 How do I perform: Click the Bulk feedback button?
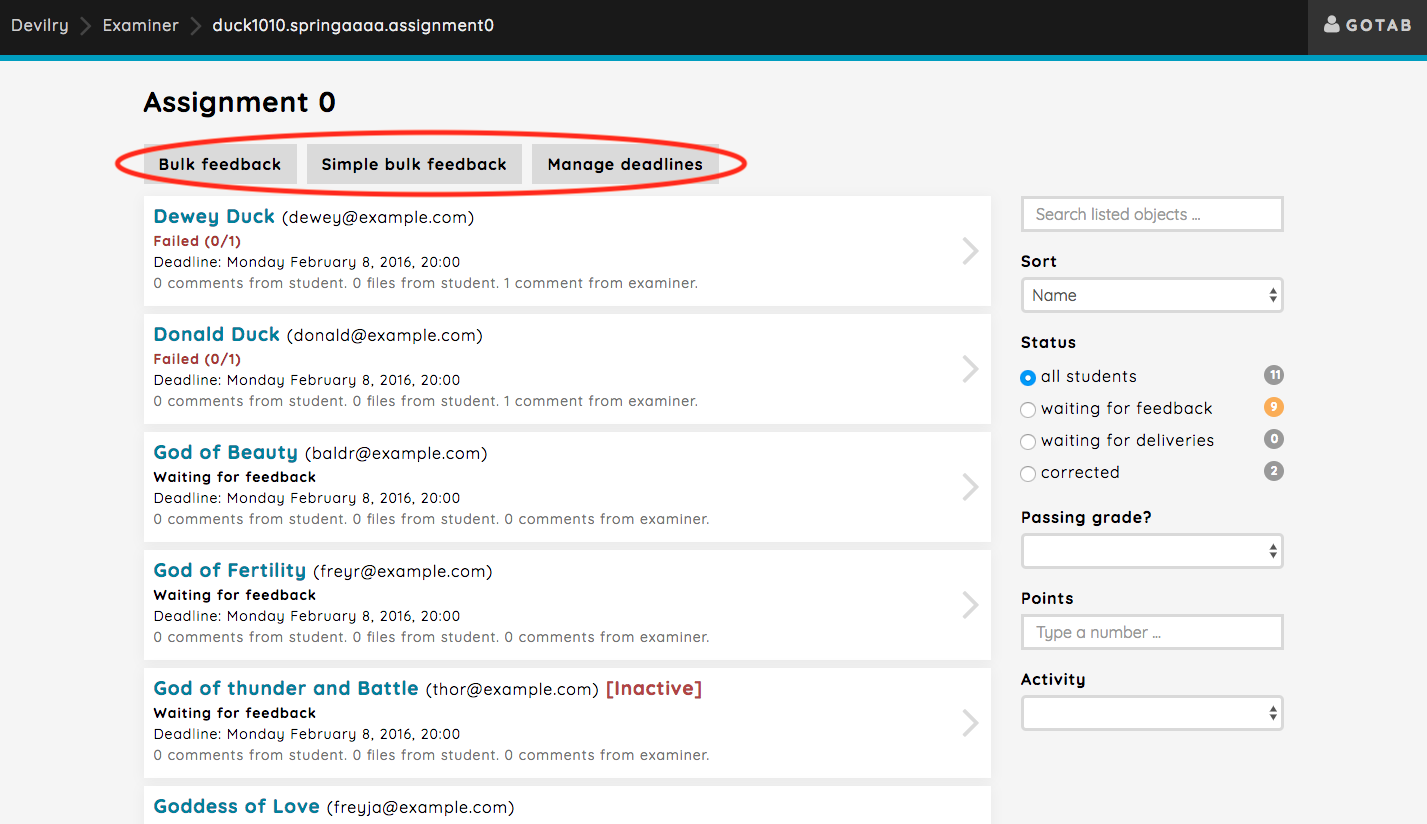coord(220,164)
